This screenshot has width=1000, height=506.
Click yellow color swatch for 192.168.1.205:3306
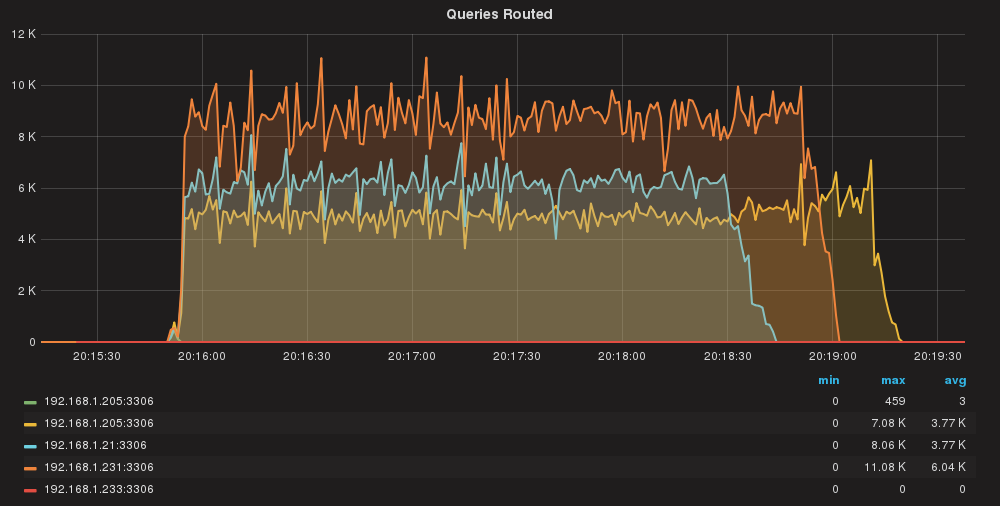tap(30, 424)
